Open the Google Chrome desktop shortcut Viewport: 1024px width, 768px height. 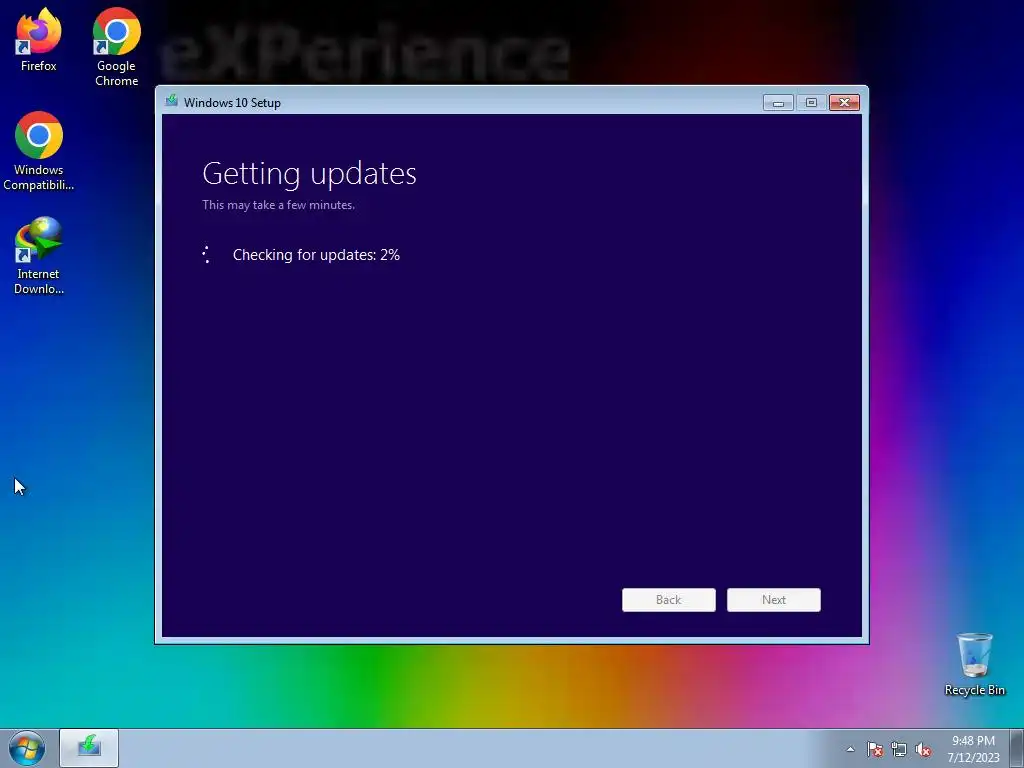click(x=116, y=46)
